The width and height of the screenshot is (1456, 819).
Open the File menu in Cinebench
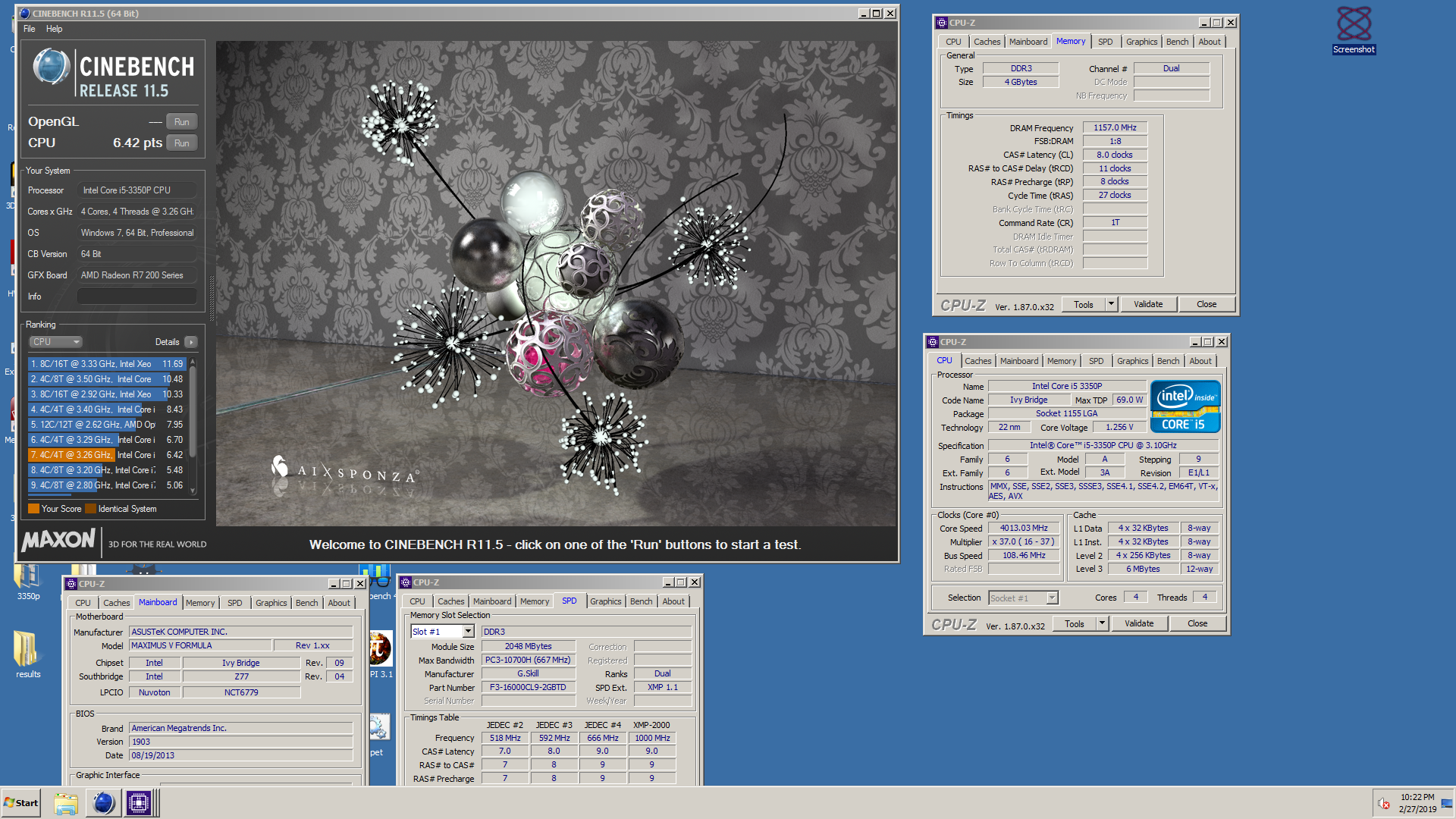tap(30, 29)
